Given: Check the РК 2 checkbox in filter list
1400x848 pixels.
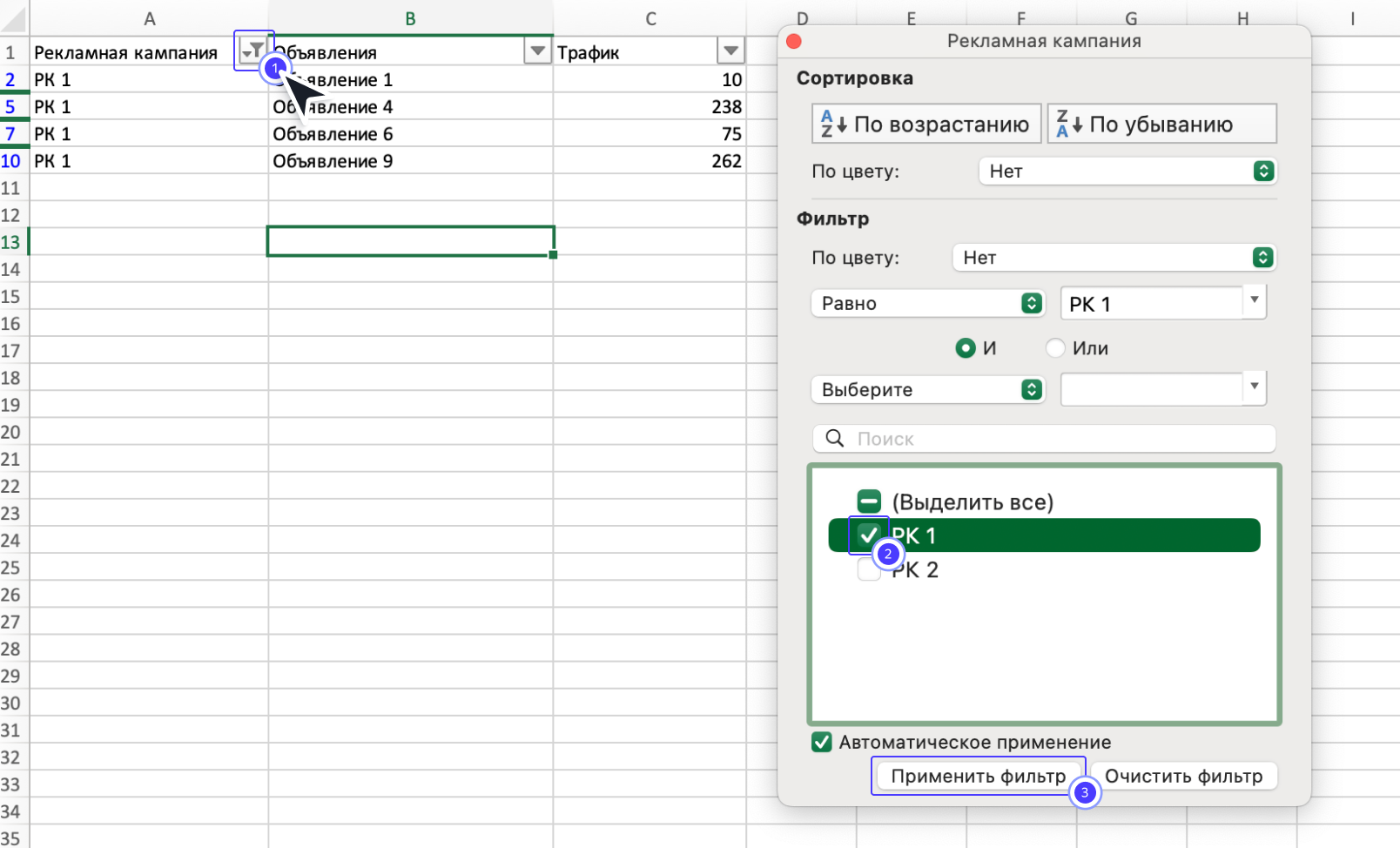Looking at the screenshot, I should 869,569.
